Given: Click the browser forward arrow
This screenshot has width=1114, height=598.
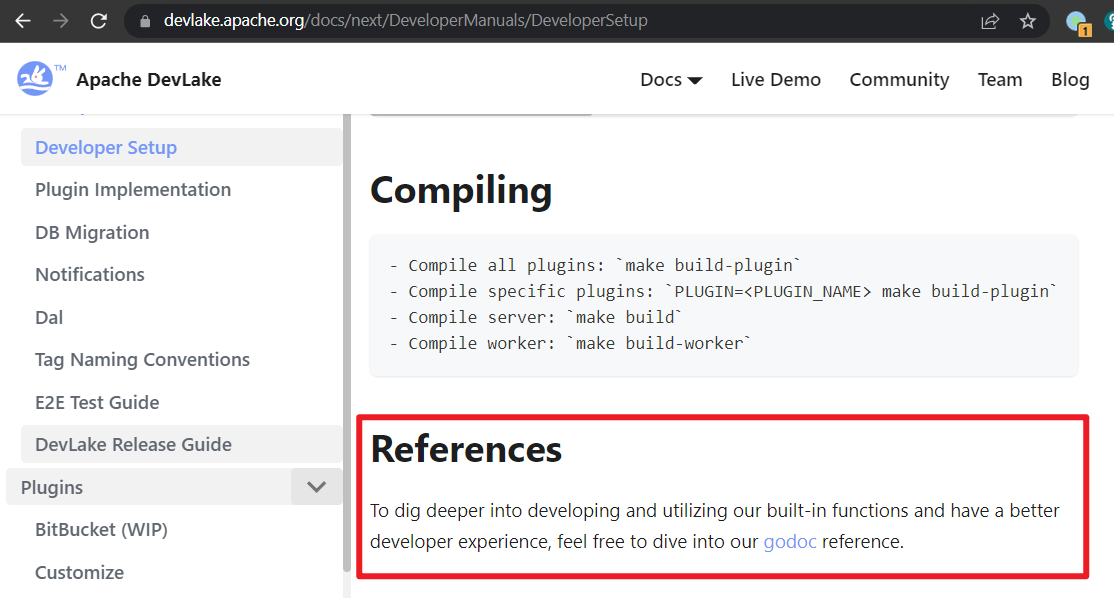Looking at the screenshot, I should tap(60, 21).
